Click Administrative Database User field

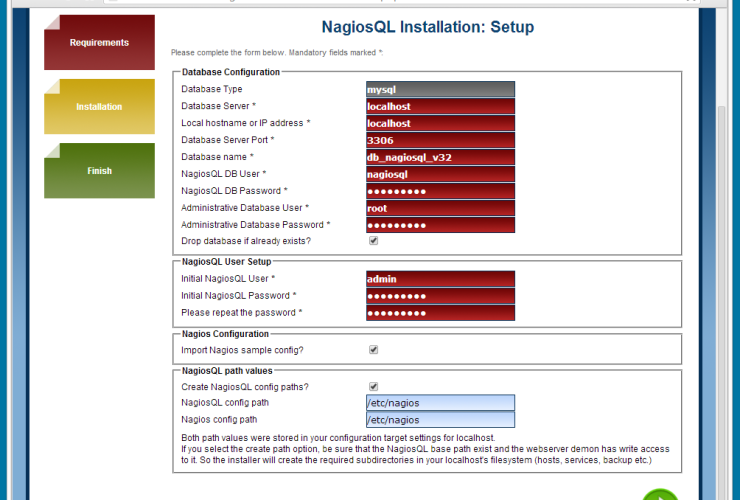[x=440, y=208]
